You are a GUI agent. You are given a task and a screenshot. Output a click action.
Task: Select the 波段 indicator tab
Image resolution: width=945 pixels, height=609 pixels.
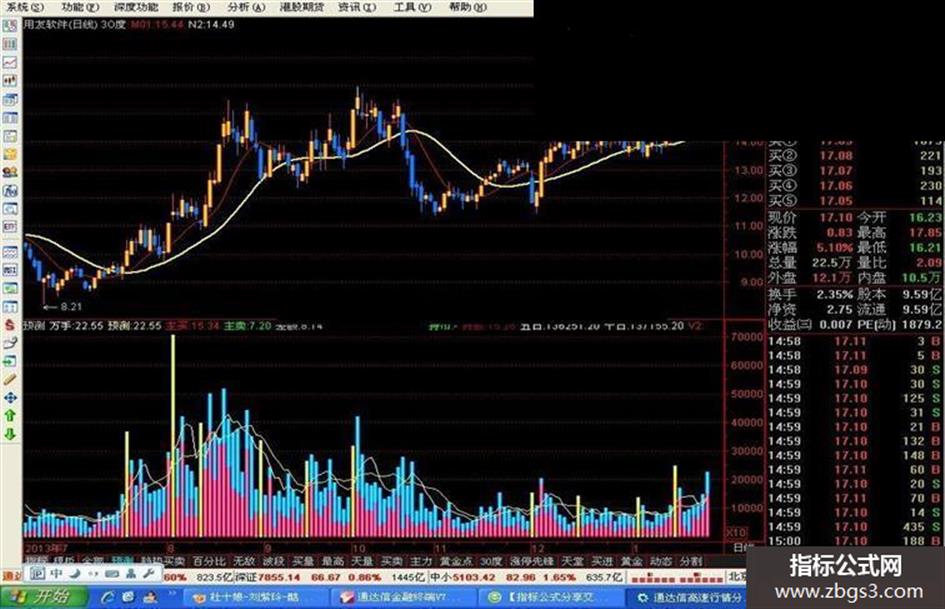click(x=274, y=561)
